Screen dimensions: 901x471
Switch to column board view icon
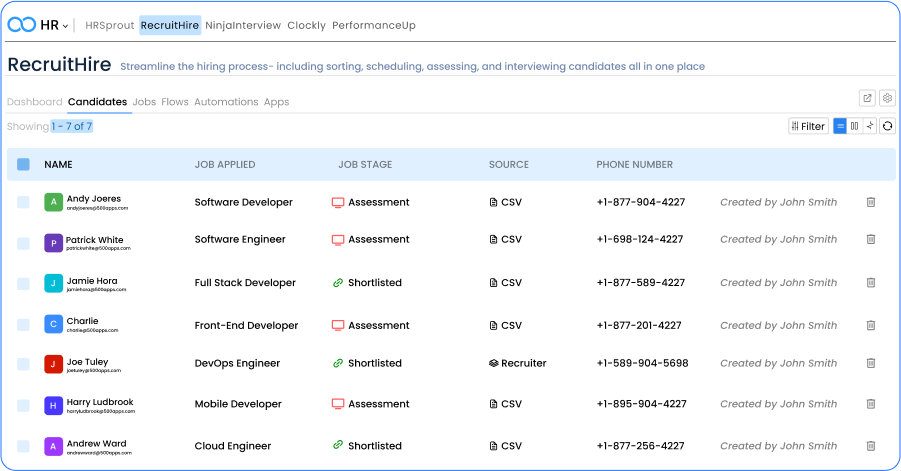[855, 126]
